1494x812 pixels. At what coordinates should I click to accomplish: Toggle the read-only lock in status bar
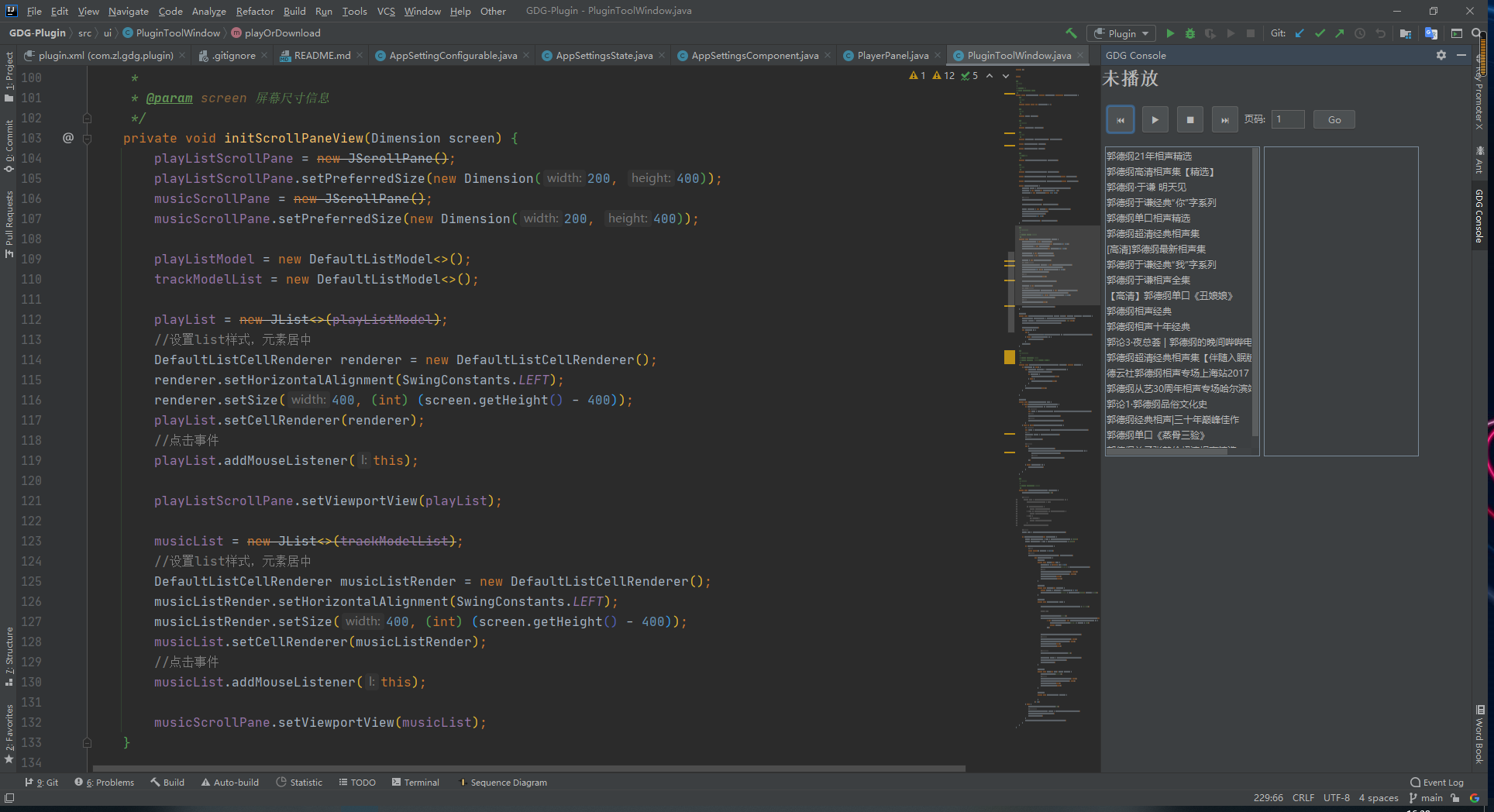coord(1455,798)
